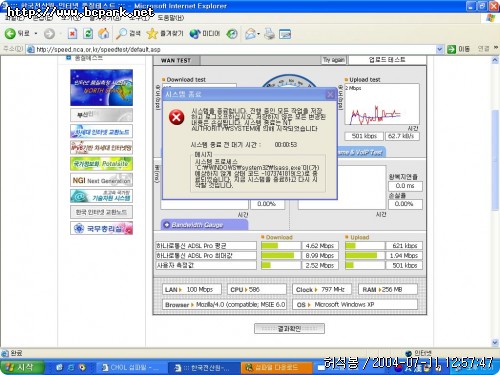The height and width of the screenshot is (375, 500).
Task: Click the NGI Next Generation banner
Action: point(101,180)
